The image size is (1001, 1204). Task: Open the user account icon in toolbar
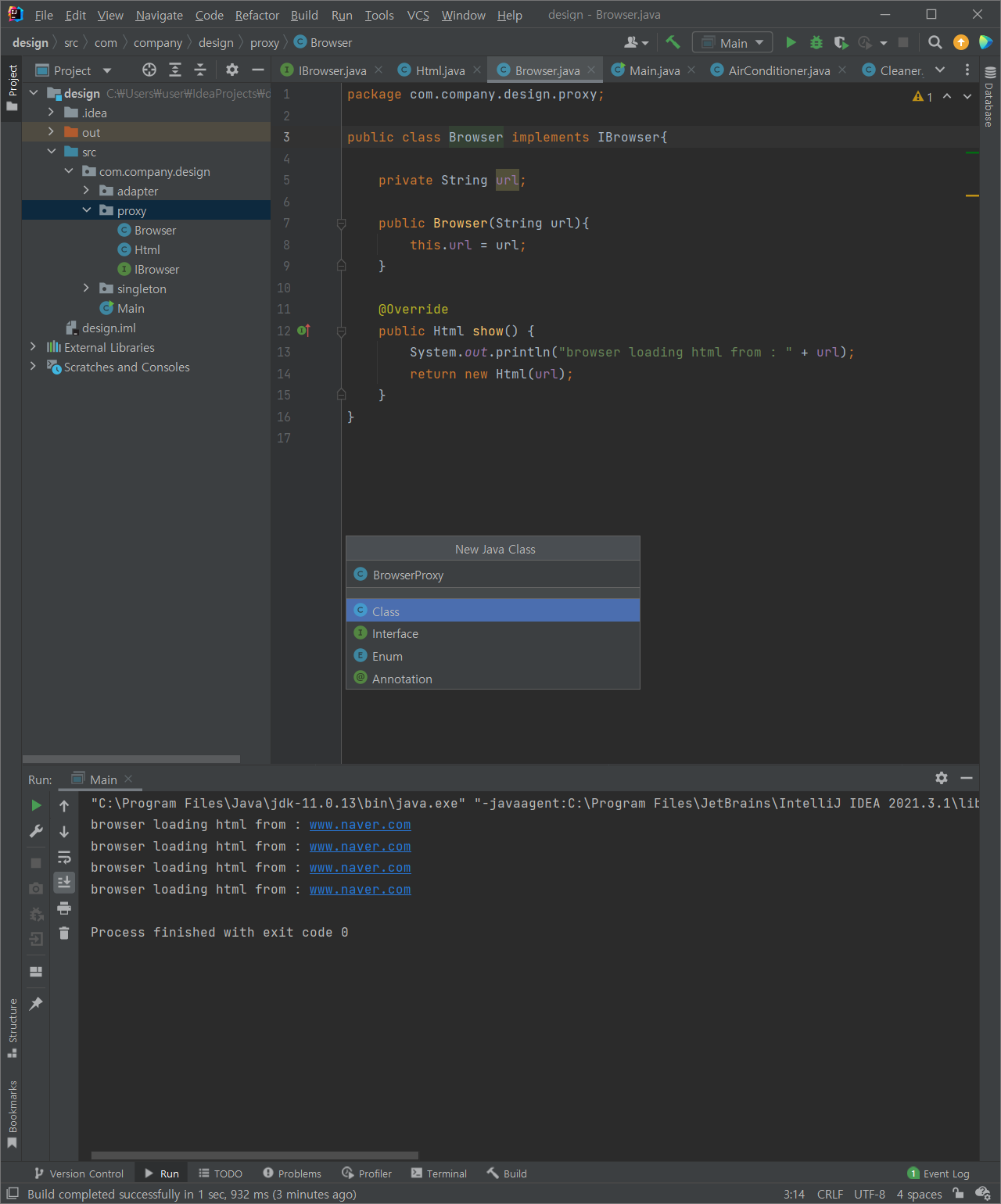click(636, 42)
